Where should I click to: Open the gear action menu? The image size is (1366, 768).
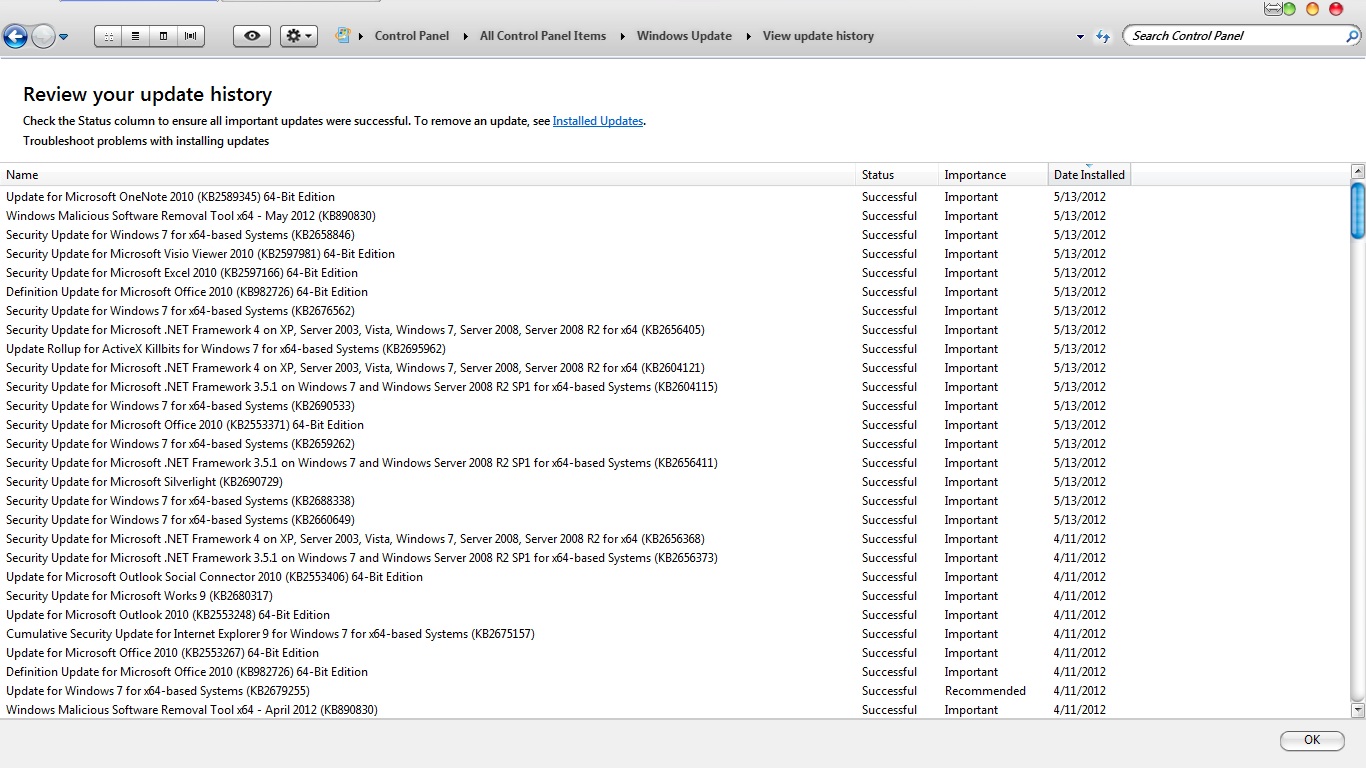[x=298, y=36]
